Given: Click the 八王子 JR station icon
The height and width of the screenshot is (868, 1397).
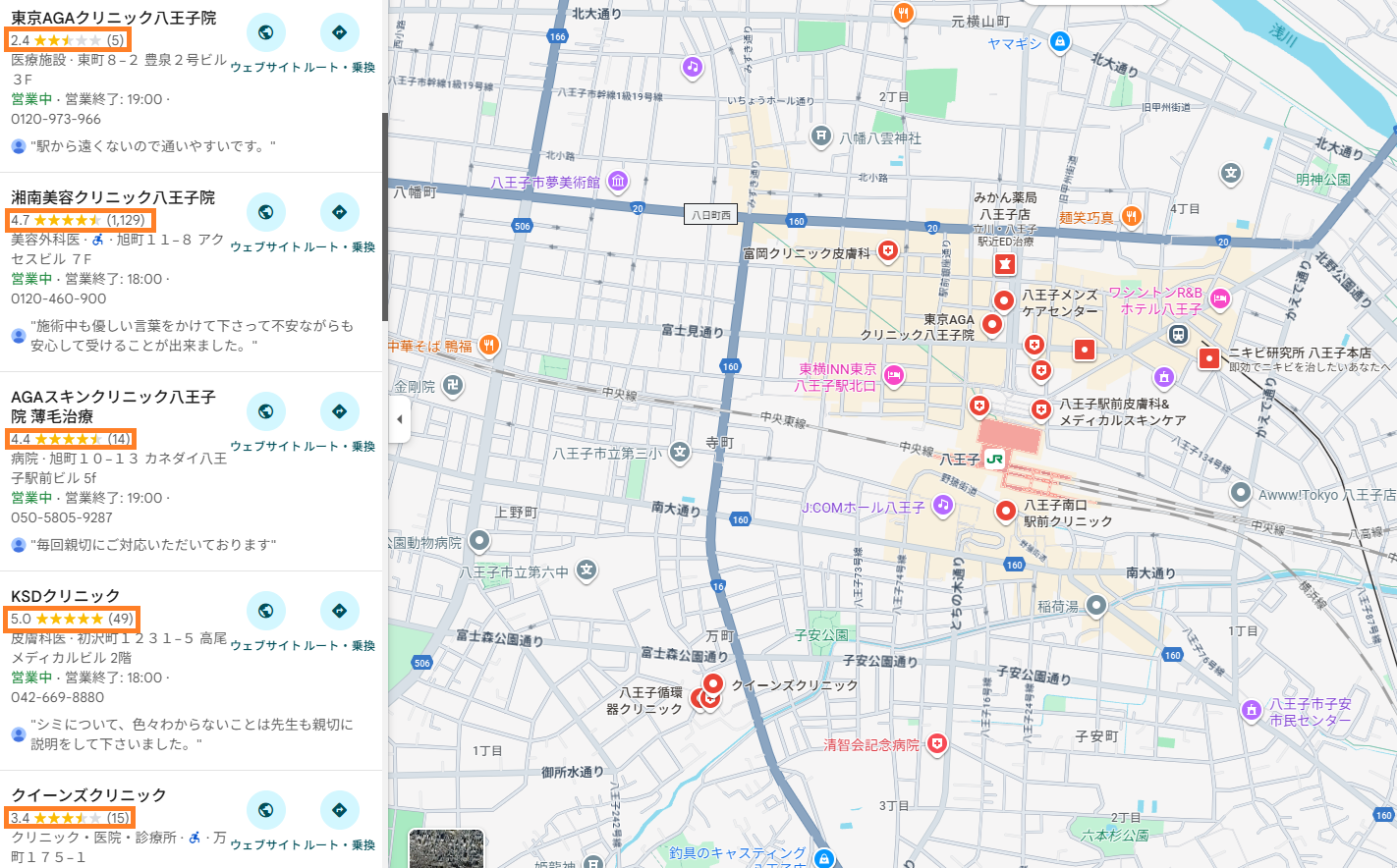Looking at the screenshot, I should (994, 459).
